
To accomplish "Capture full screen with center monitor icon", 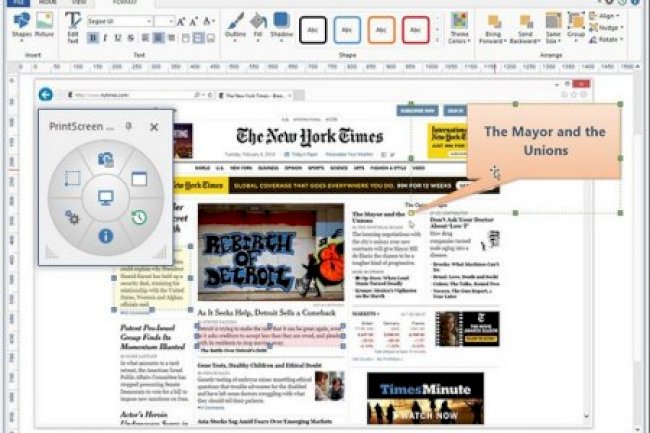I will point(106,198).
